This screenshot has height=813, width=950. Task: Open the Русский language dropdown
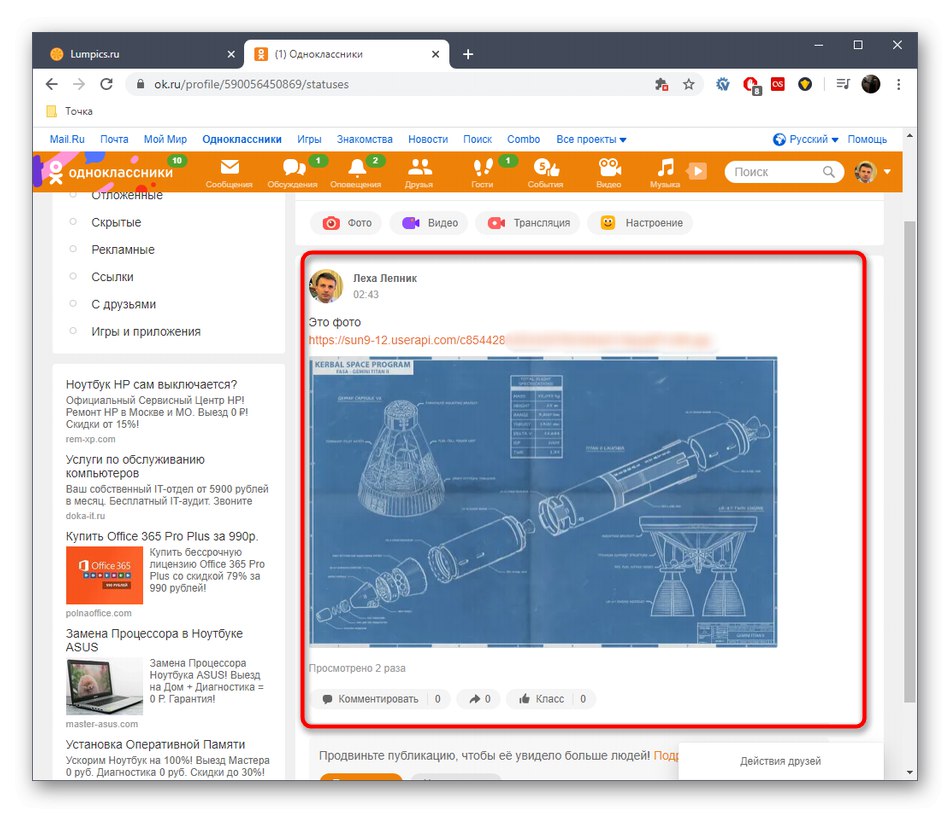(x=806, y=139)
